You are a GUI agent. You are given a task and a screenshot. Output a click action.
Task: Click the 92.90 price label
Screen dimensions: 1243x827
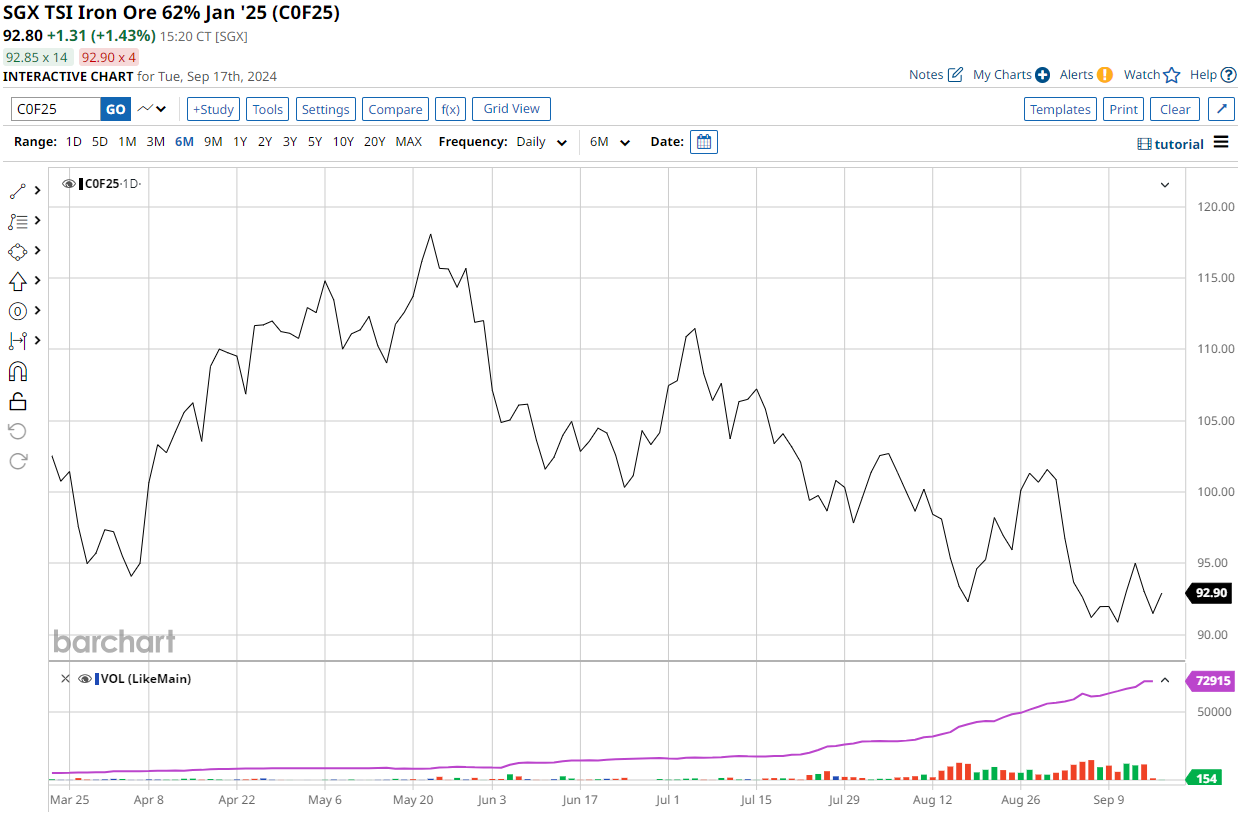1210,593
